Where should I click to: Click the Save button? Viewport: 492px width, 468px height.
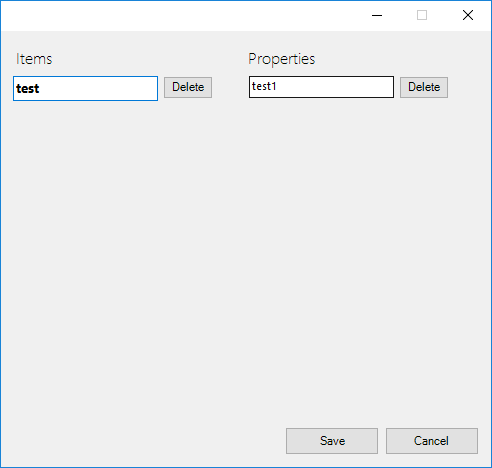click(x=332, y=441)
